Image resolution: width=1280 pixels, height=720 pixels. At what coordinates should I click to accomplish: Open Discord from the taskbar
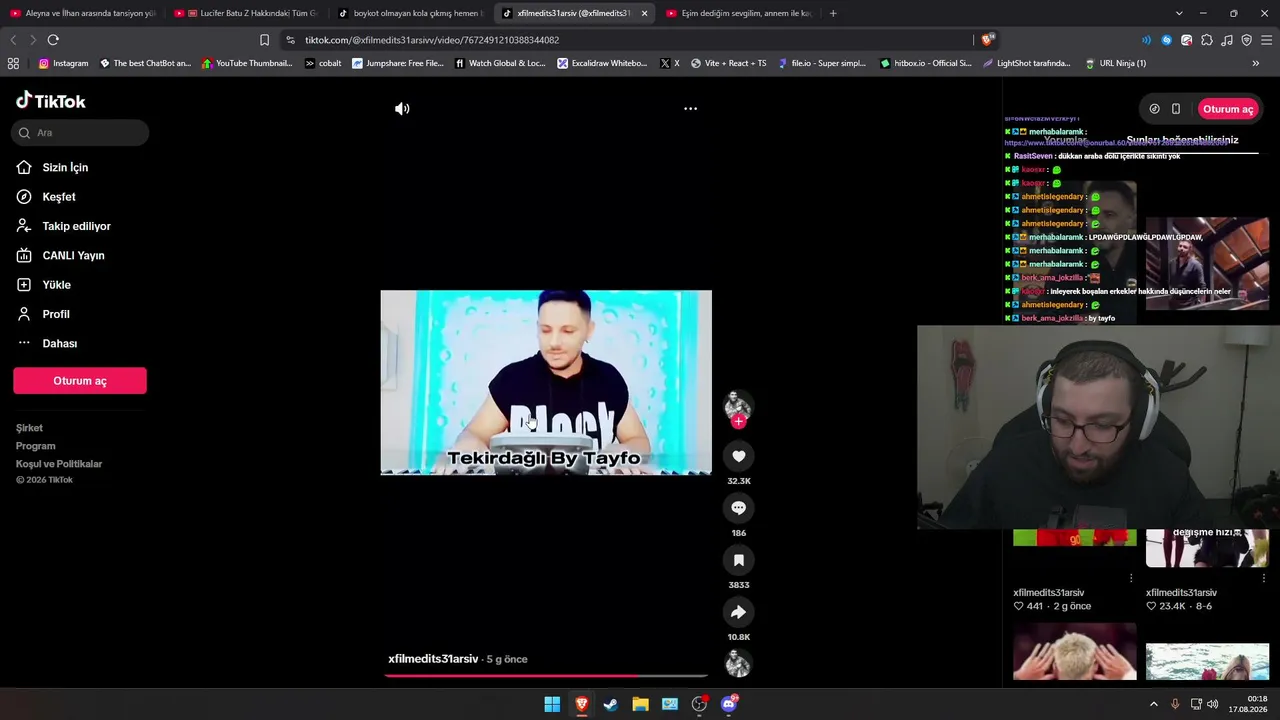(x=729, y=704)
